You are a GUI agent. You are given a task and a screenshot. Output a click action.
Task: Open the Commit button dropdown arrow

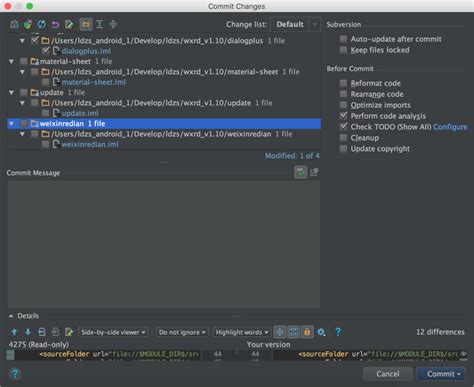tap(459, 374)
